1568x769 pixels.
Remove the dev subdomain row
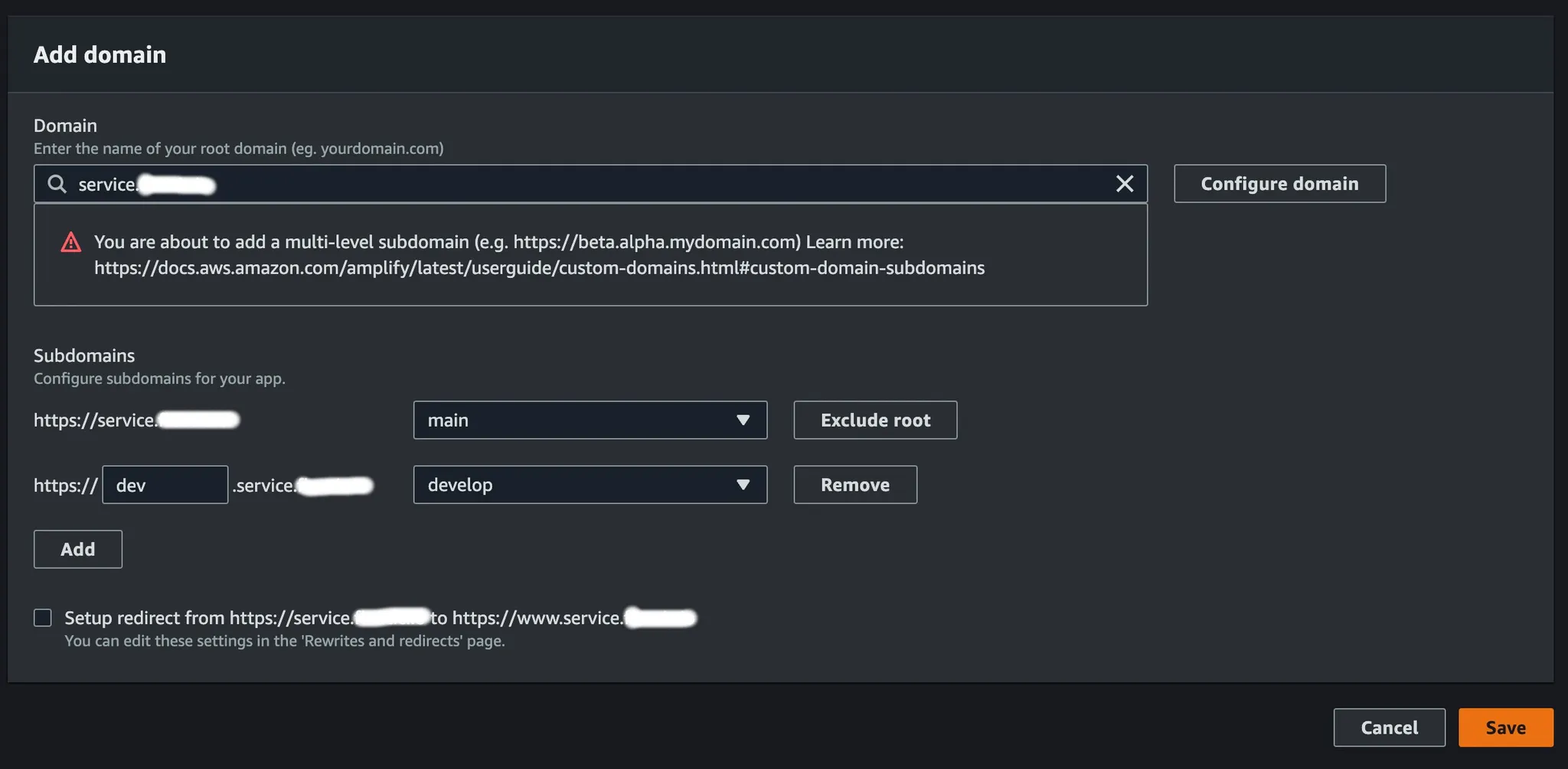click(854, 485)
